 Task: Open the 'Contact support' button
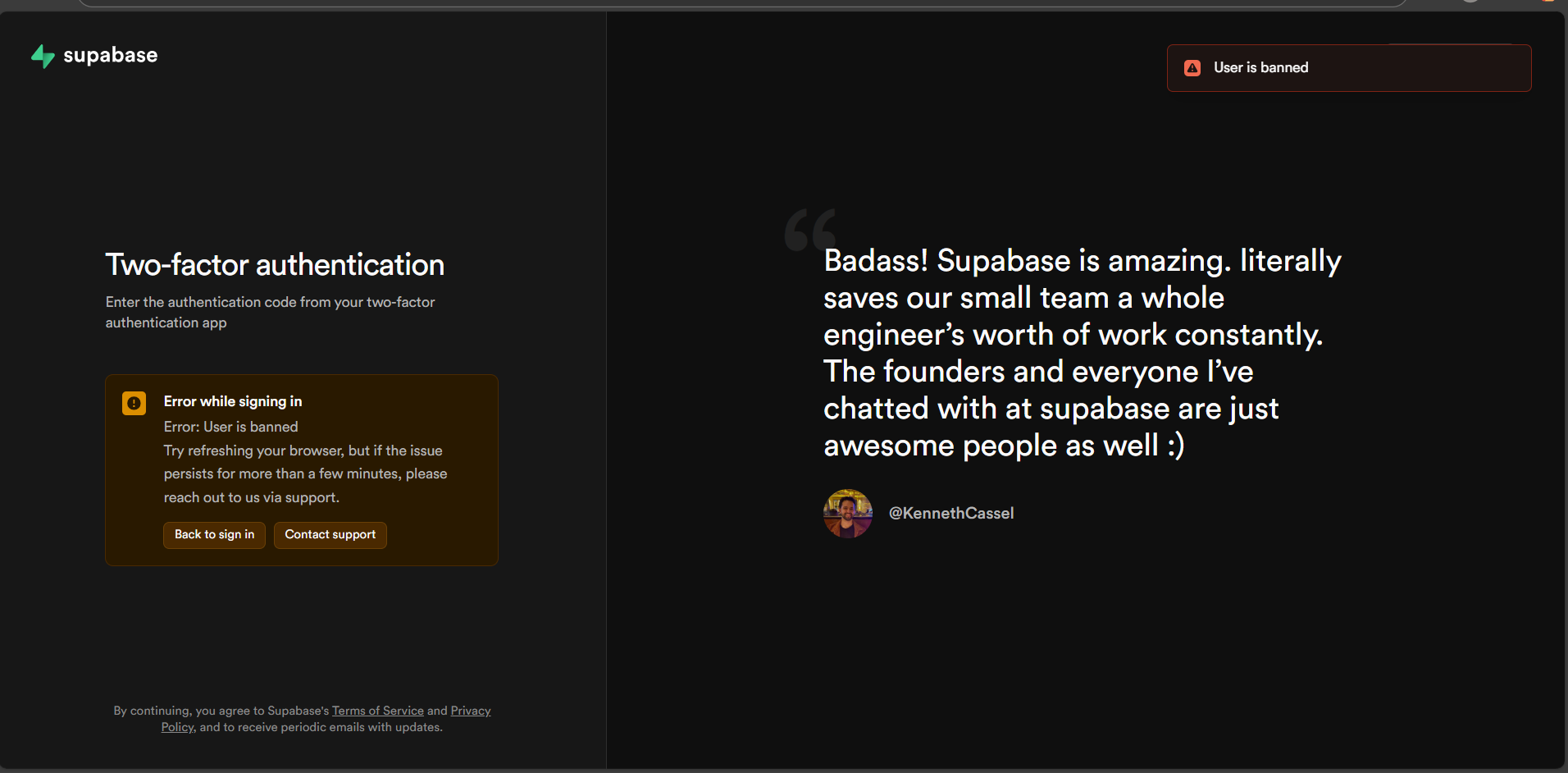pos(330,535)
